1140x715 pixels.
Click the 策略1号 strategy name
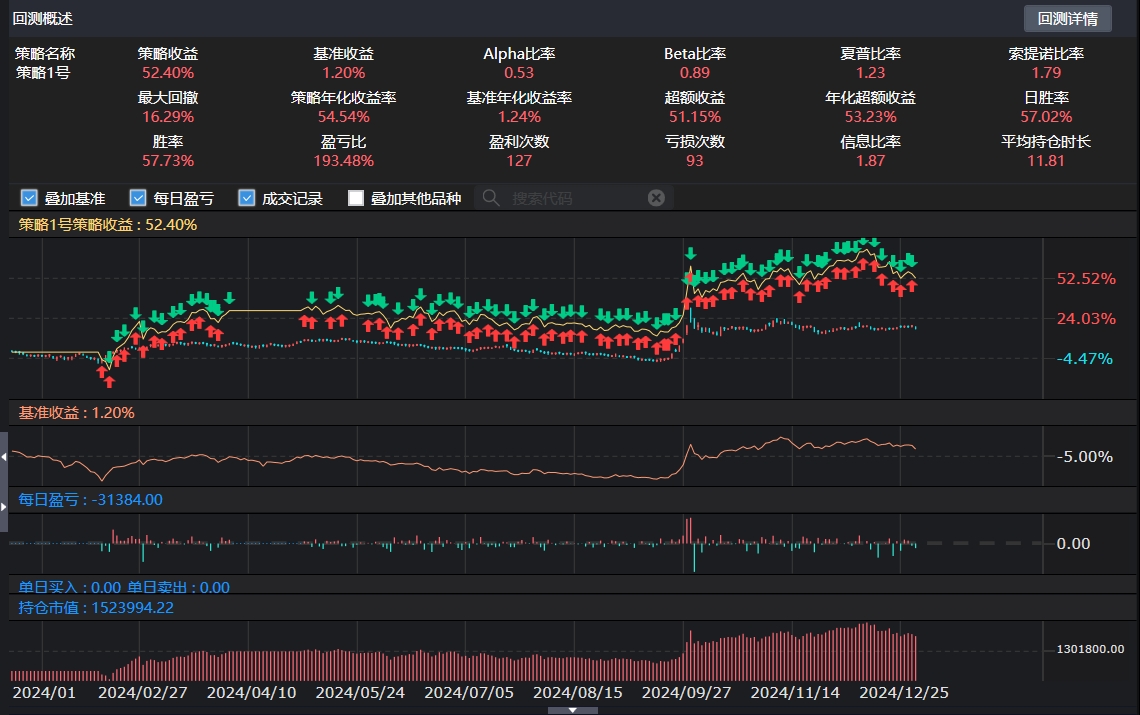[43, 73]
